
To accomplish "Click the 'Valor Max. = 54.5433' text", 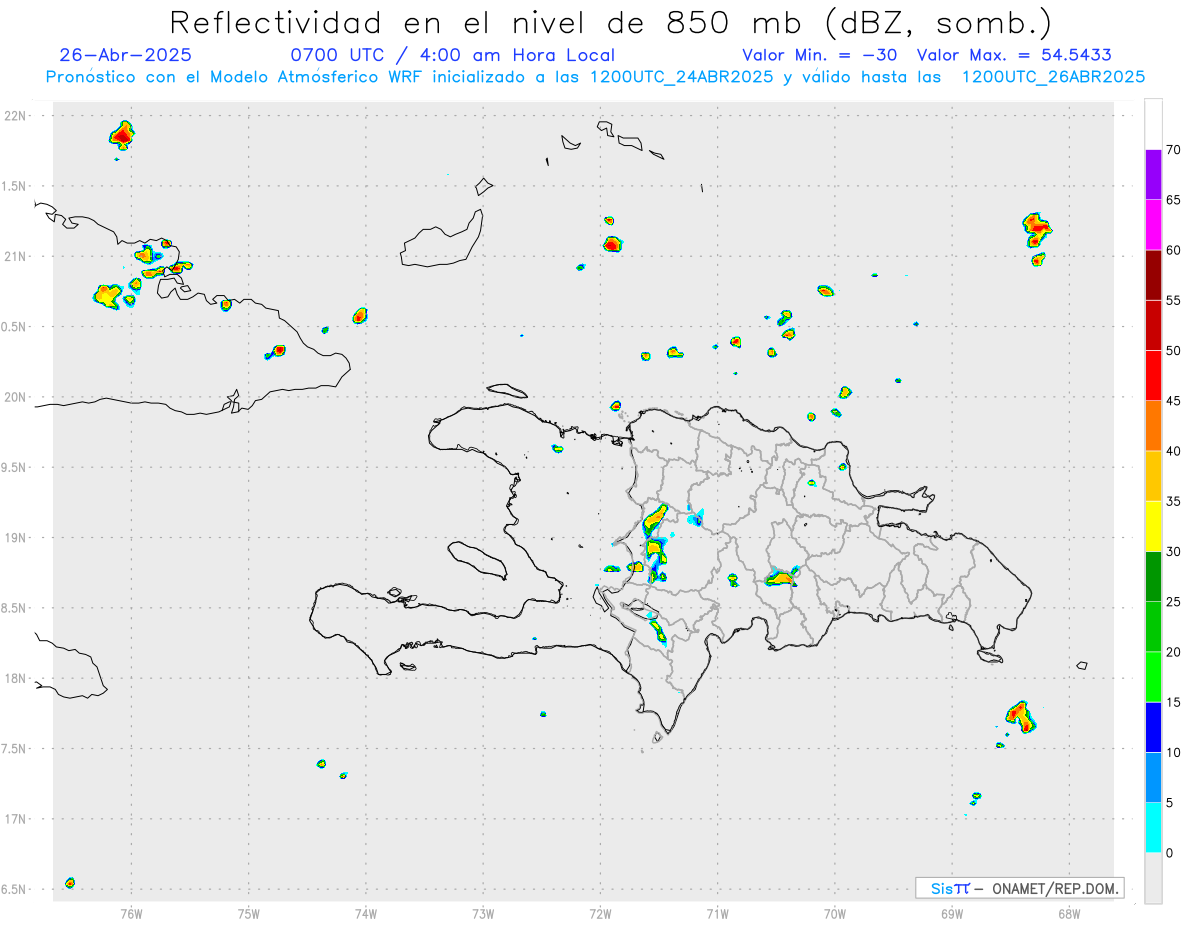I will [x=1014, y=55].
